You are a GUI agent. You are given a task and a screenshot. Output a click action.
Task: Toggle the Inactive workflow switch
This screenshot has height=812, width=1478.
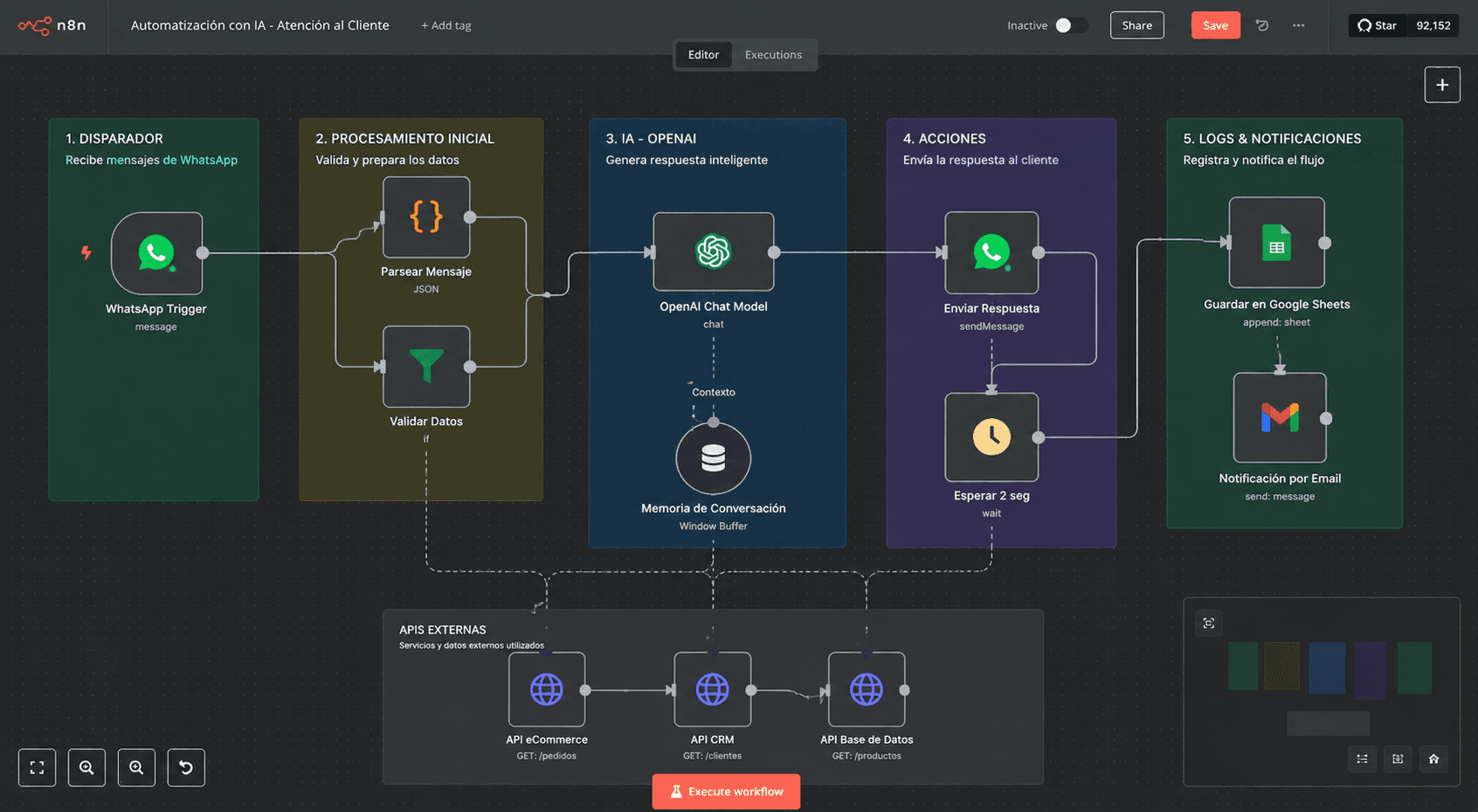(x=1072, y=25)
